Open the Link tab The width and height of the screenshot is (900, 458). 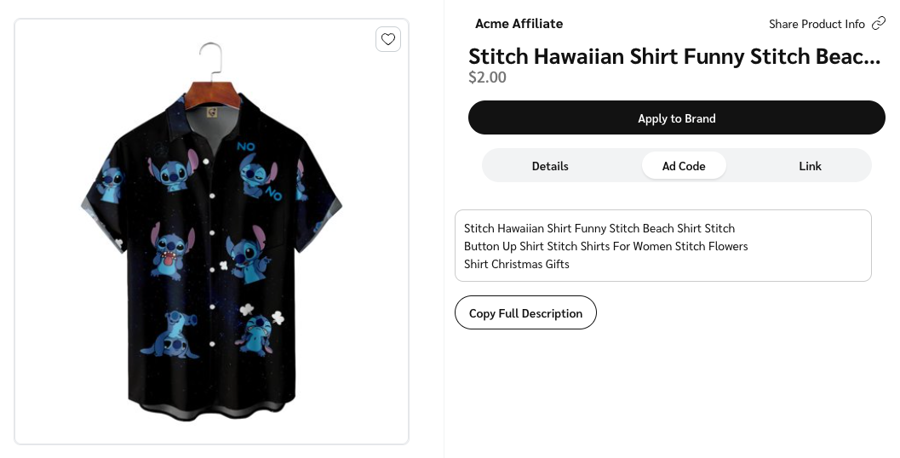point(810,166)
